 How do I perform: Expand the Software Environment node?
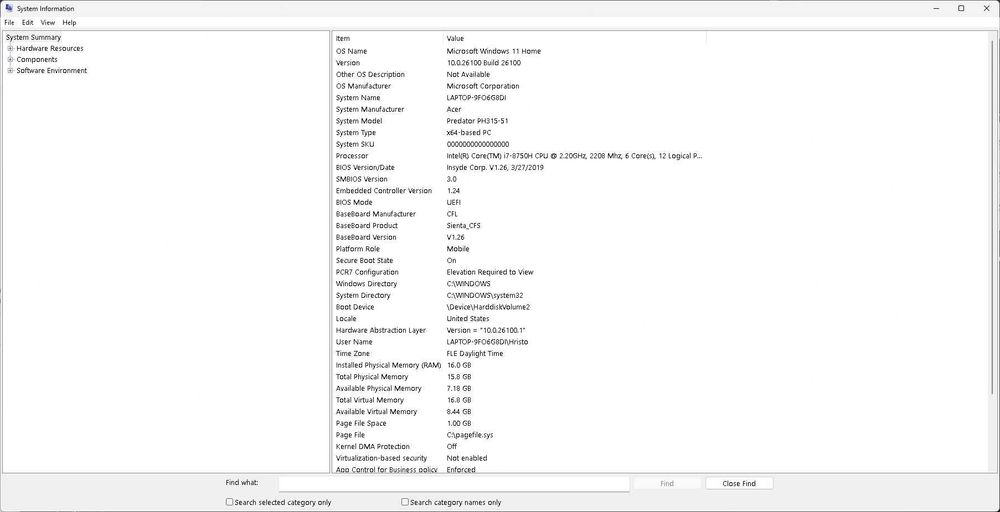point(10,71)
